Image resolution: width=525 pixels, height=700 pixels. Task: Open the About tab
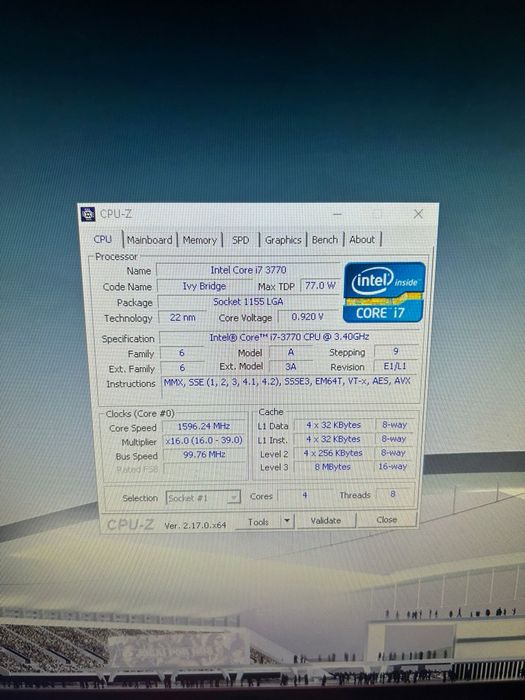click(362, 240)
